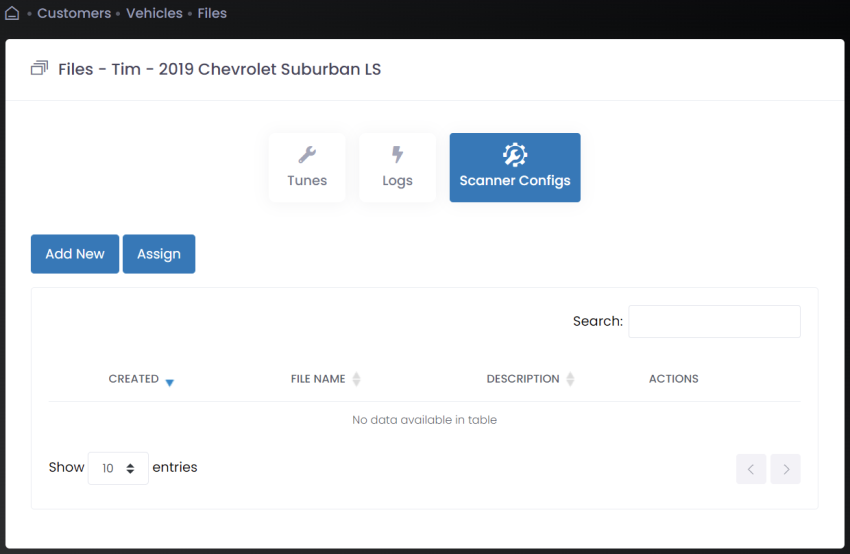Click the home icon in breadcrumb
This screenshot has height=554, width=850.
point(12,14)
